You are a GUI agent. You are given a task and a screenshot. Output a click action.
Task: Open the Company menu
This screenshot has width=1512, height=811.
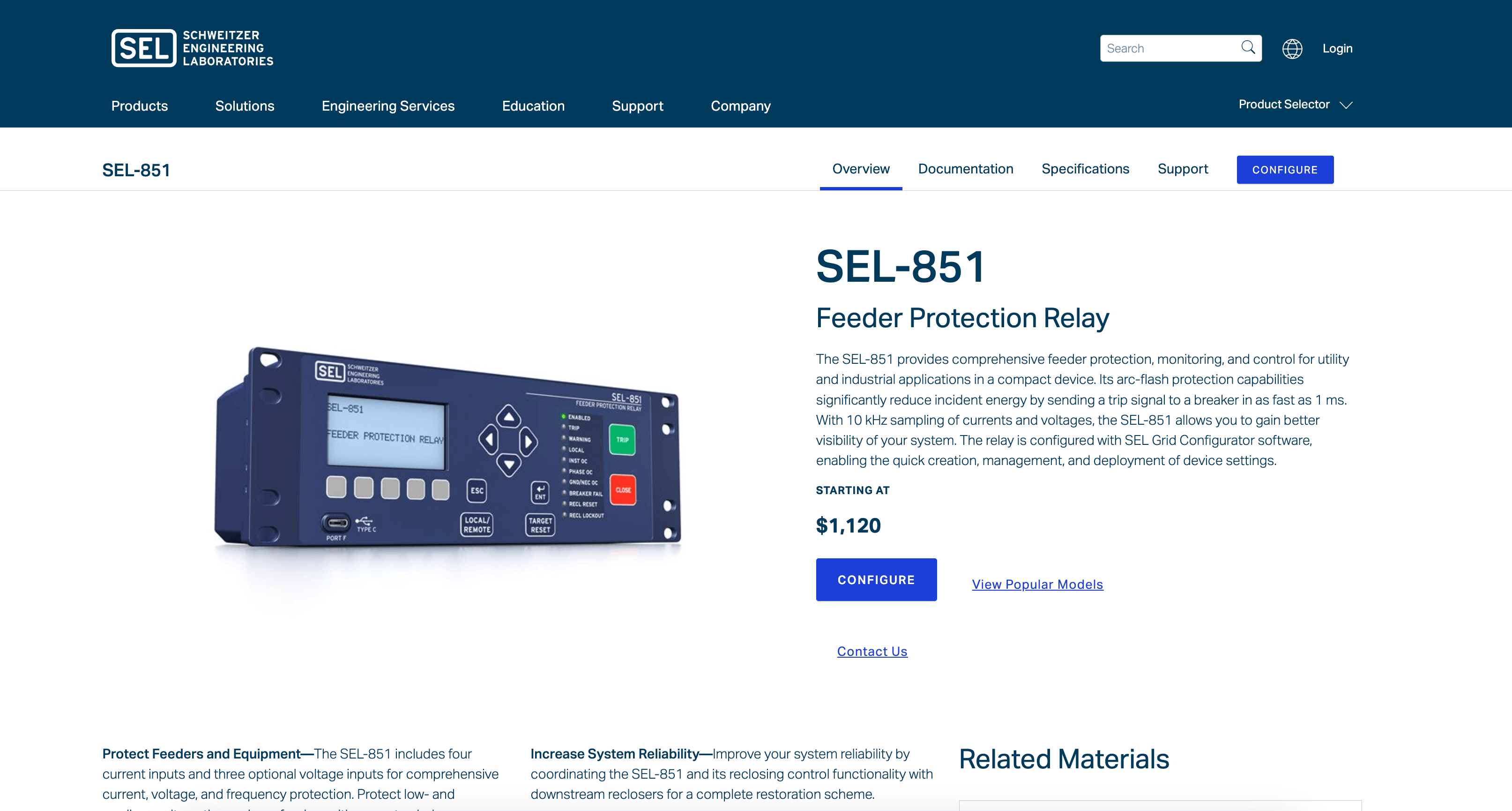click(740, 106)
